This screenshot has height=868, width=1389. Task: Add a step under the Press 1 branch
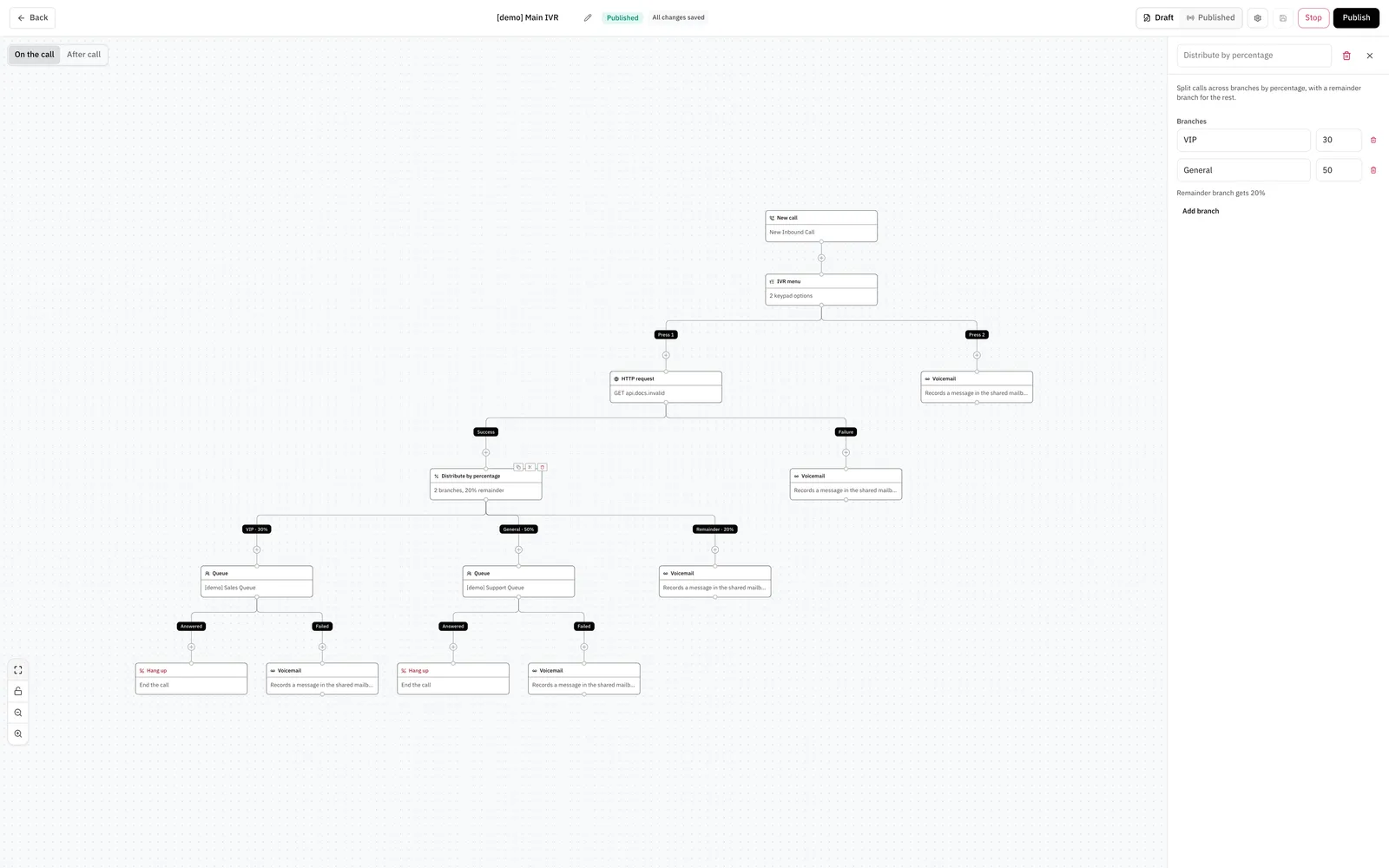666,355
